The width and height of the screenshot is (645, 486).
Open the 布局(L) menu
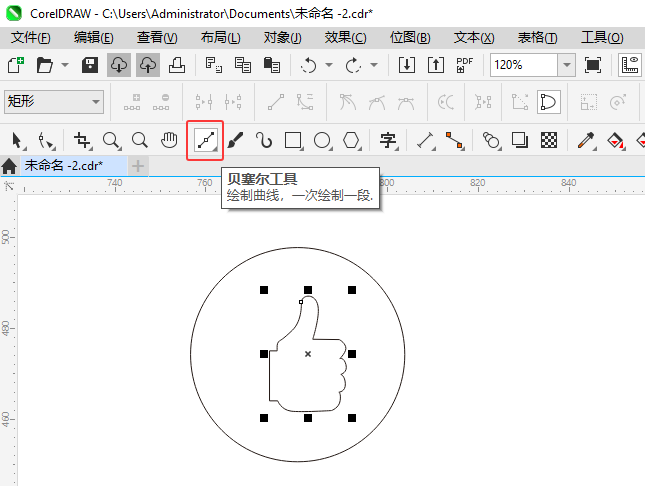tap(220, 38)
